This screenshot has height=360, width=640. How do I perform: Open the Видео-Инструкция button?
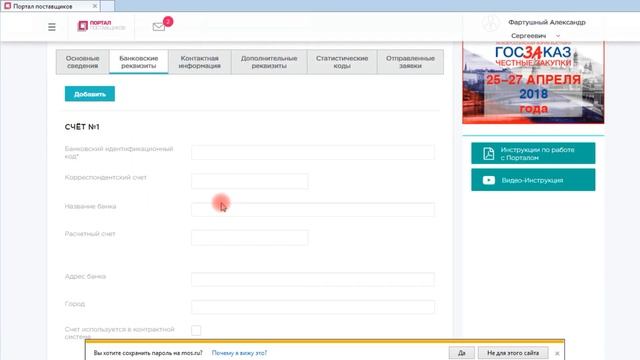(x=533, y=180)
